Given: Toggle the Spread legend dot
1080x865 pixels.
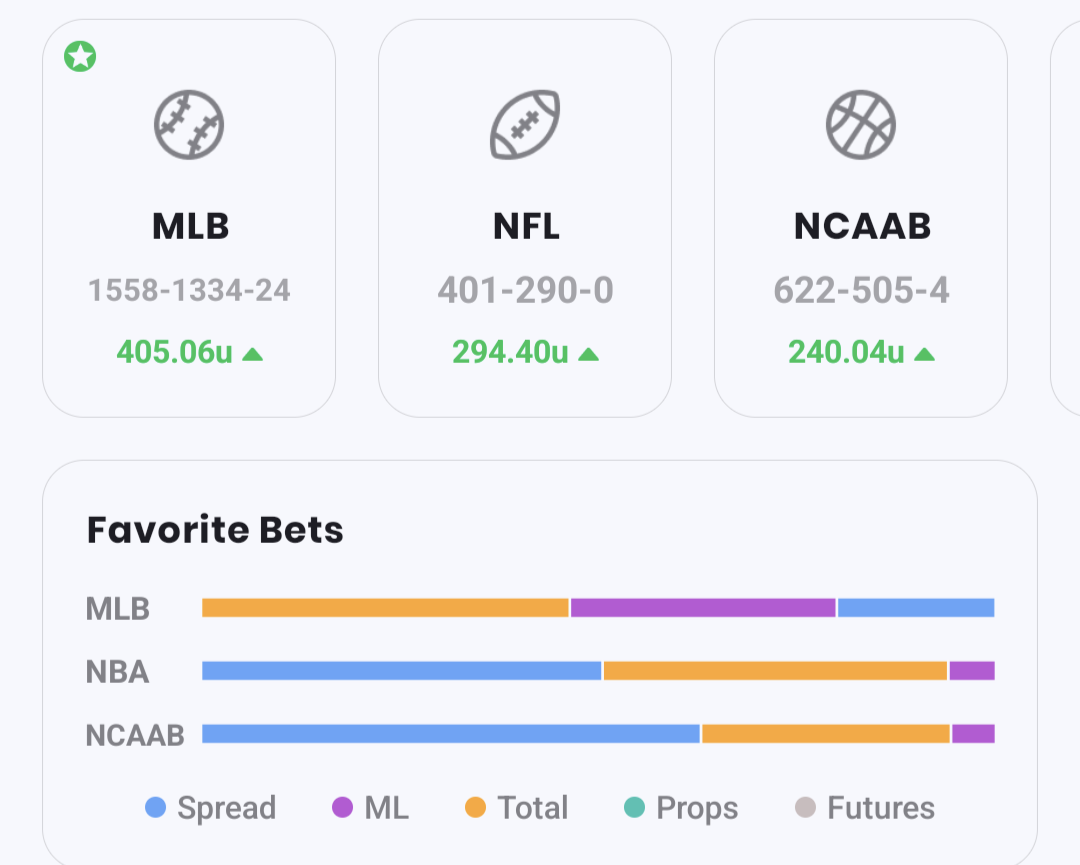Looking at the screenshot, I should pos(156,807).
